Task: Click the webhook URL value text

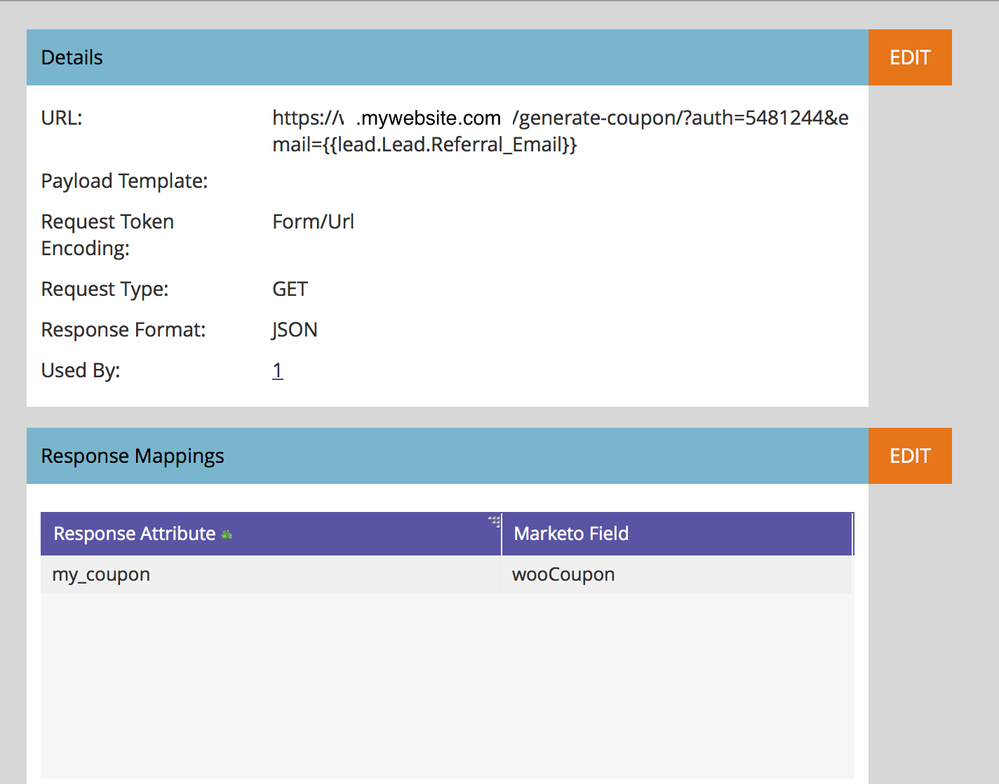Action: 560,131
